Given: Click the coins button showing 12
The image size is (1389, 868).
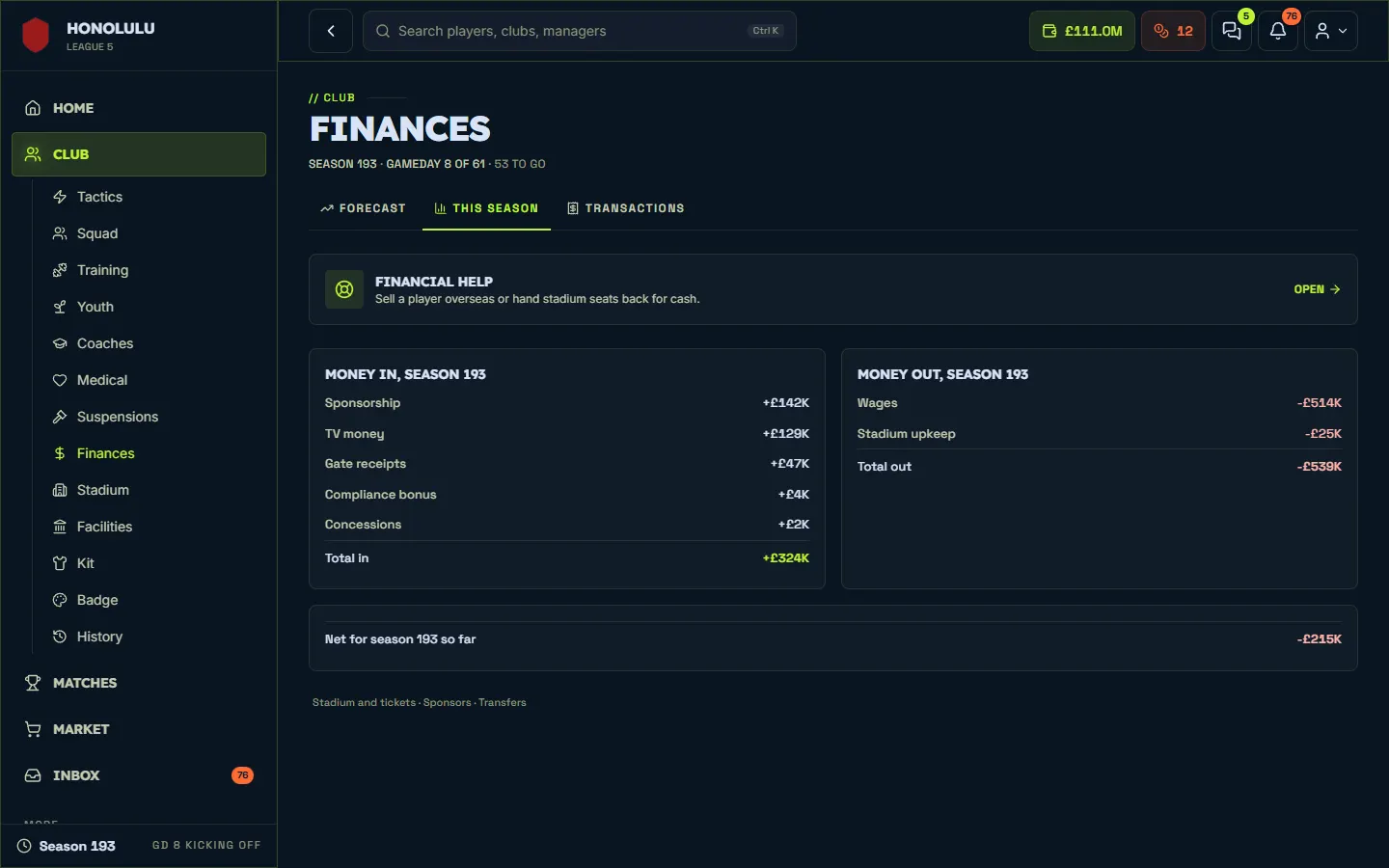Looking at the screenshot, I should [1173, 31].
